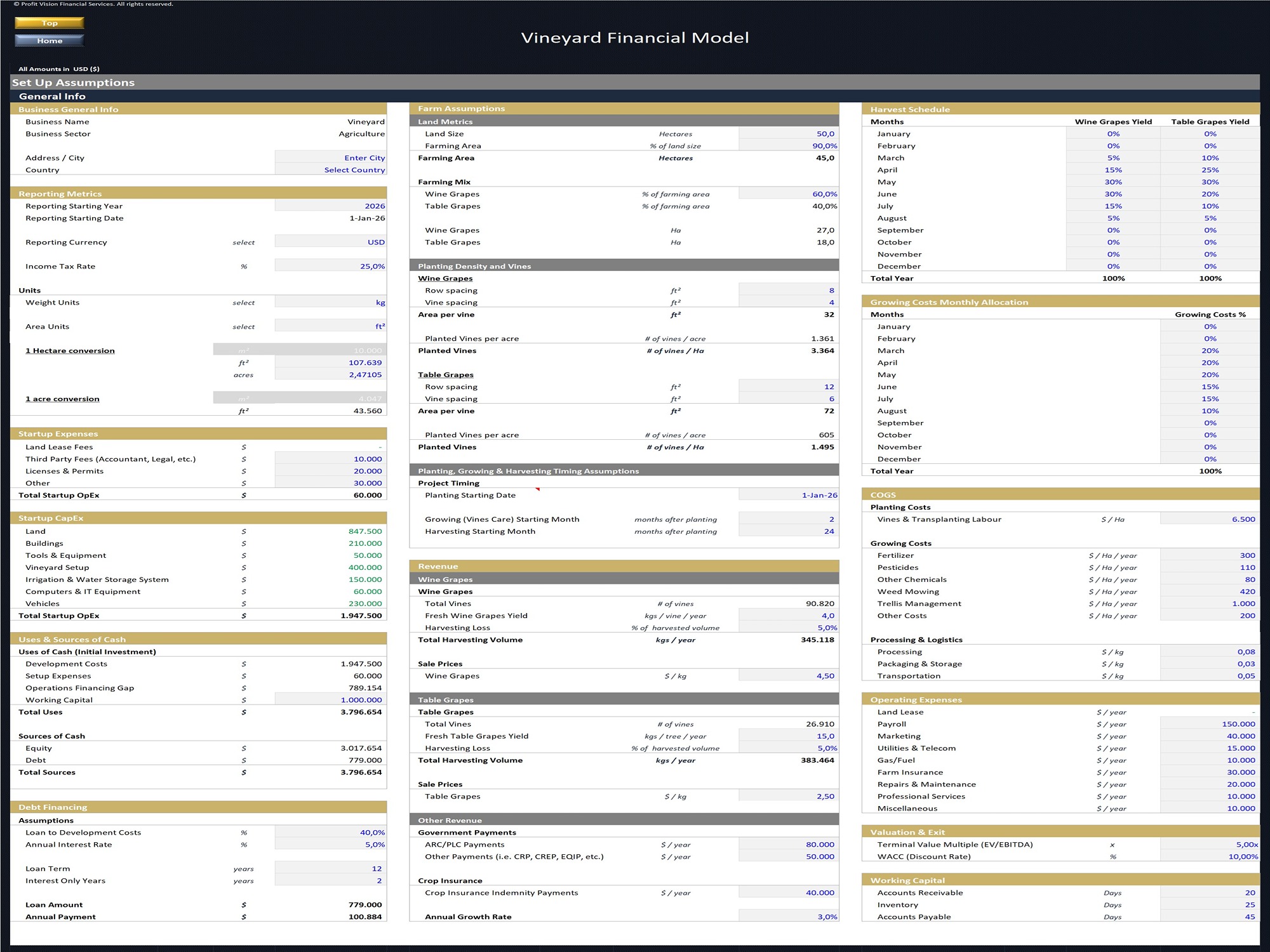Click the Planting Starting Date 1-Jan-26 cell
1270x952 pixels.
tap(788, 495)
